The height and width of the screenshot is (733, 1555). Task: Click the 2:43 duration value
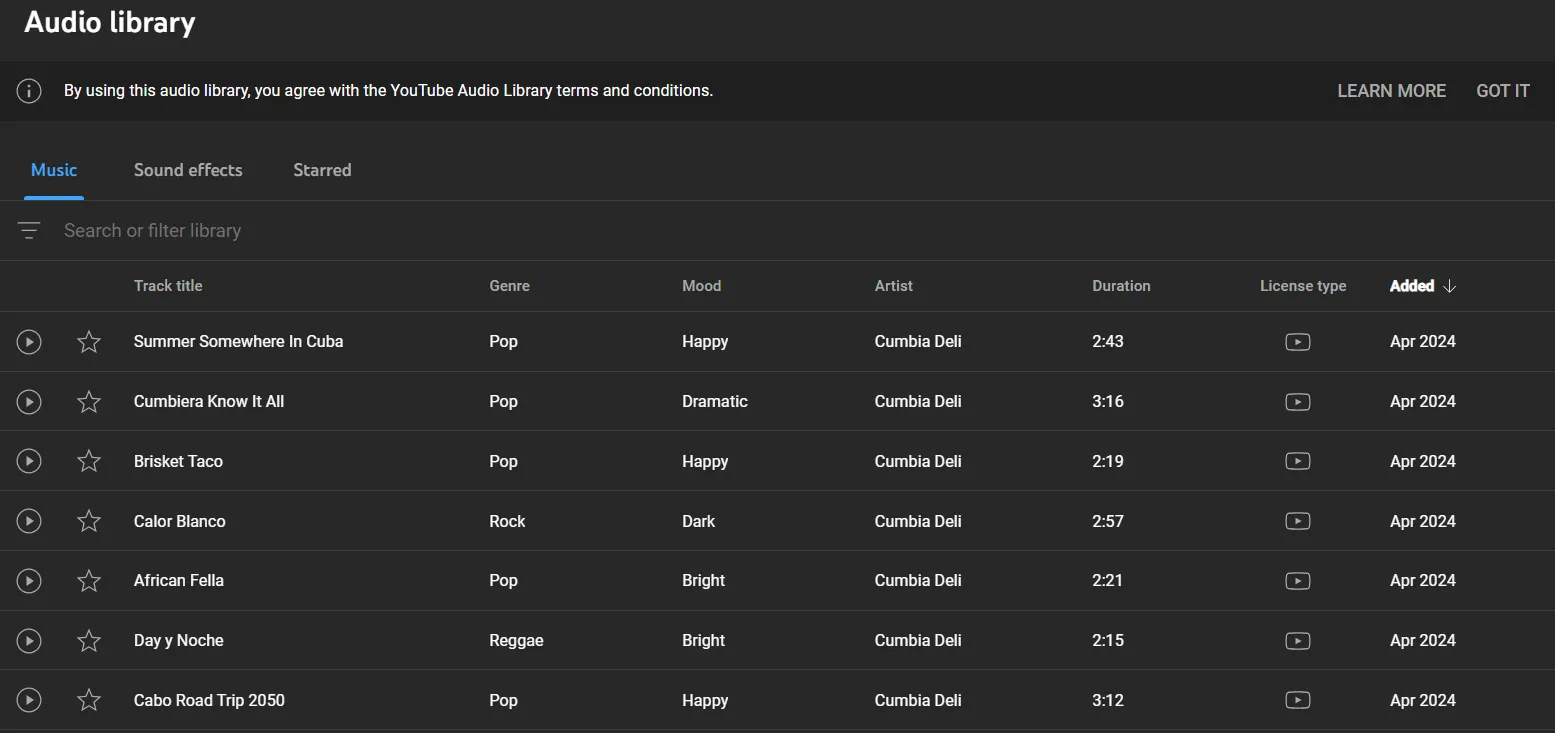point(1108,342)
